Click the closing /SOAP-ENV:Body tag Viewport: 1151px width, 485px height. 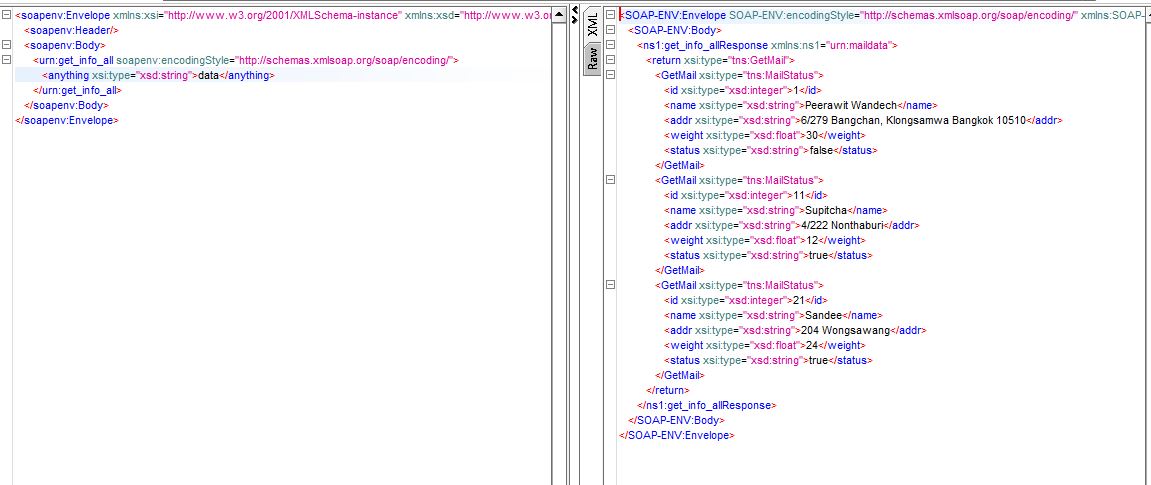(x=676, y=420)
